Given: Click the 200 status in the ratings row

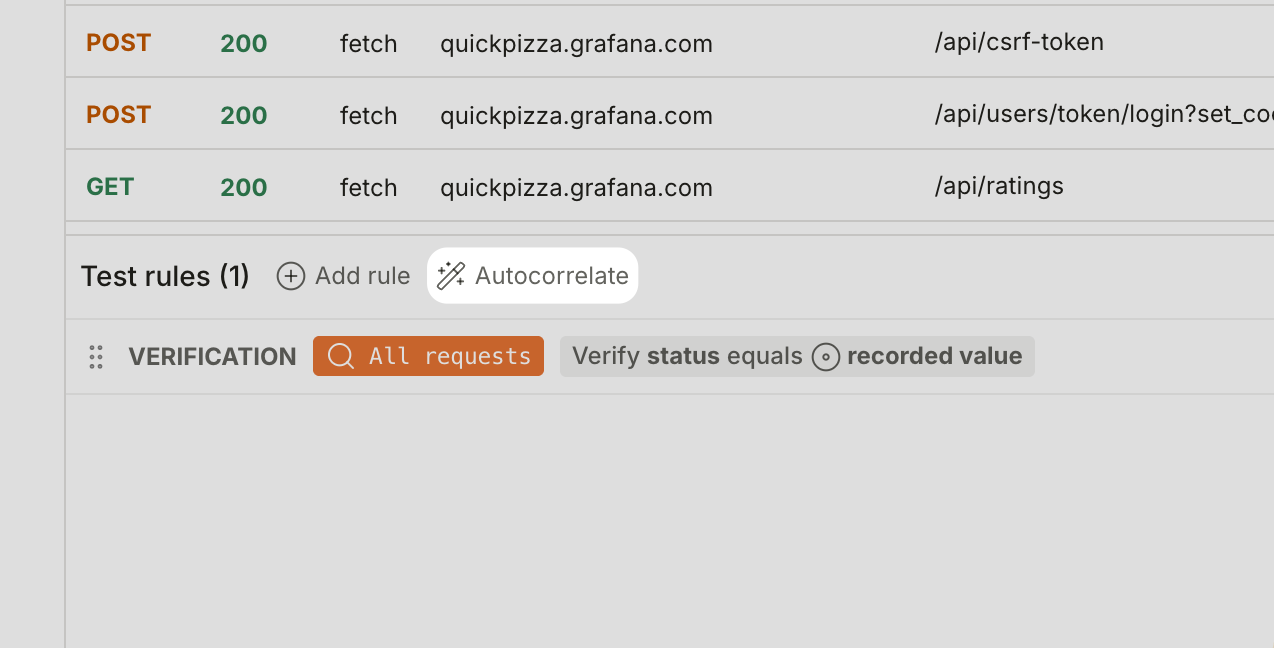Looking at the screenshot, I should click(x=244, y=187).
